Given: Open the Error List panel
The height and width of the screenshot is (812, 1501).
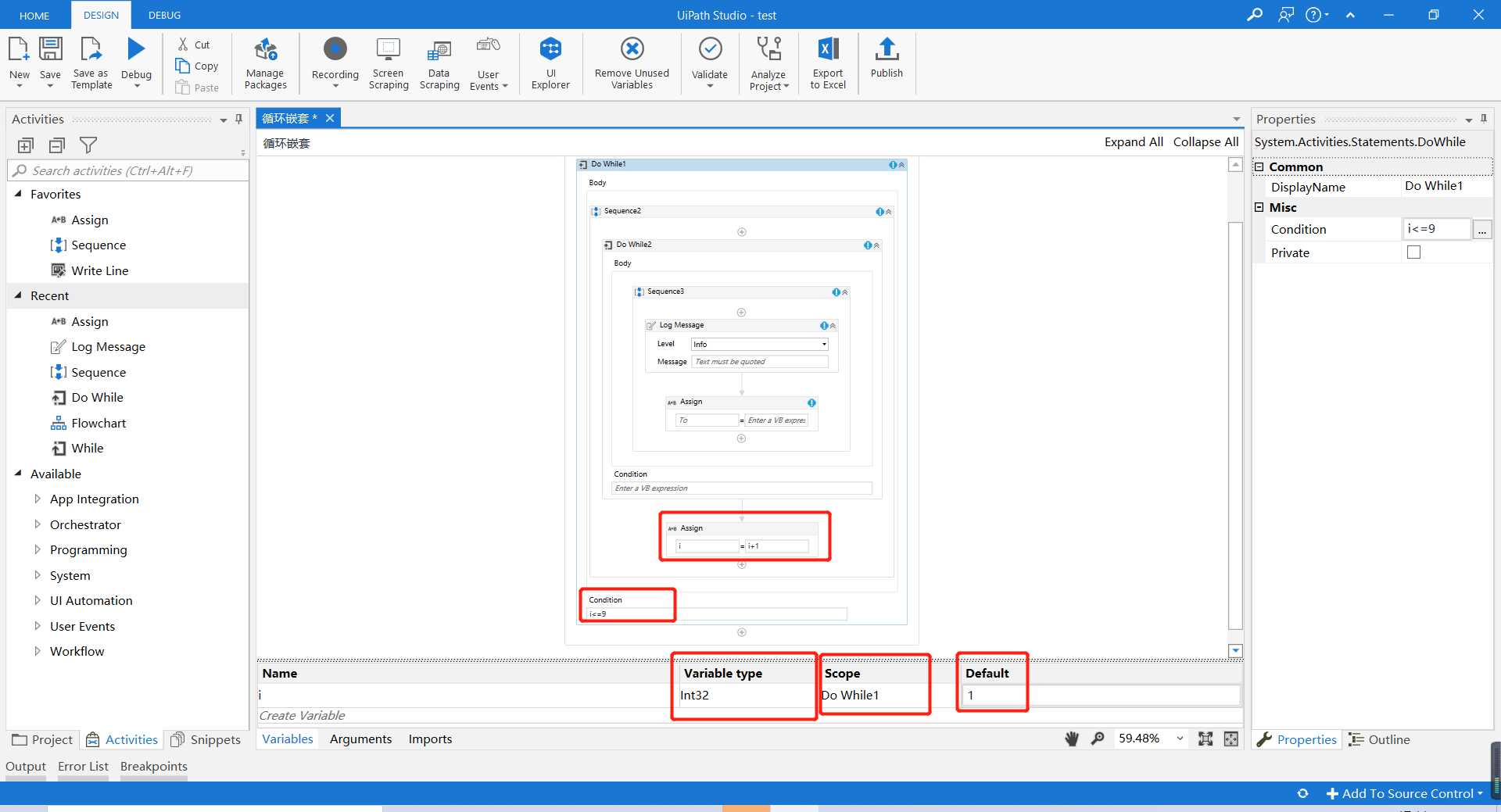Looking at the screenshot, I should pos(83,766).
